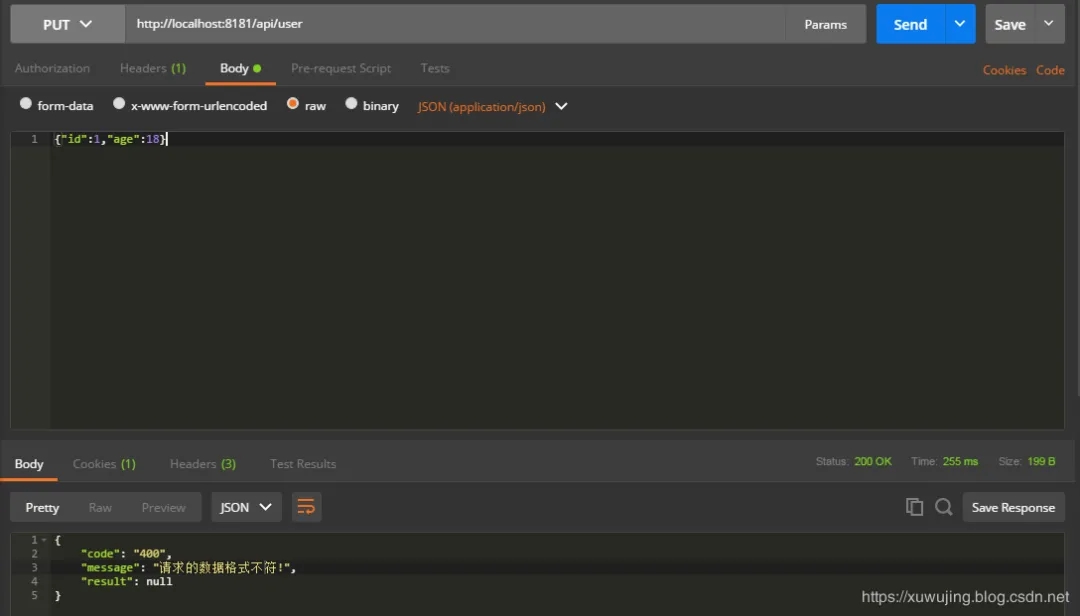Click the search response magnifier icon

943,507
